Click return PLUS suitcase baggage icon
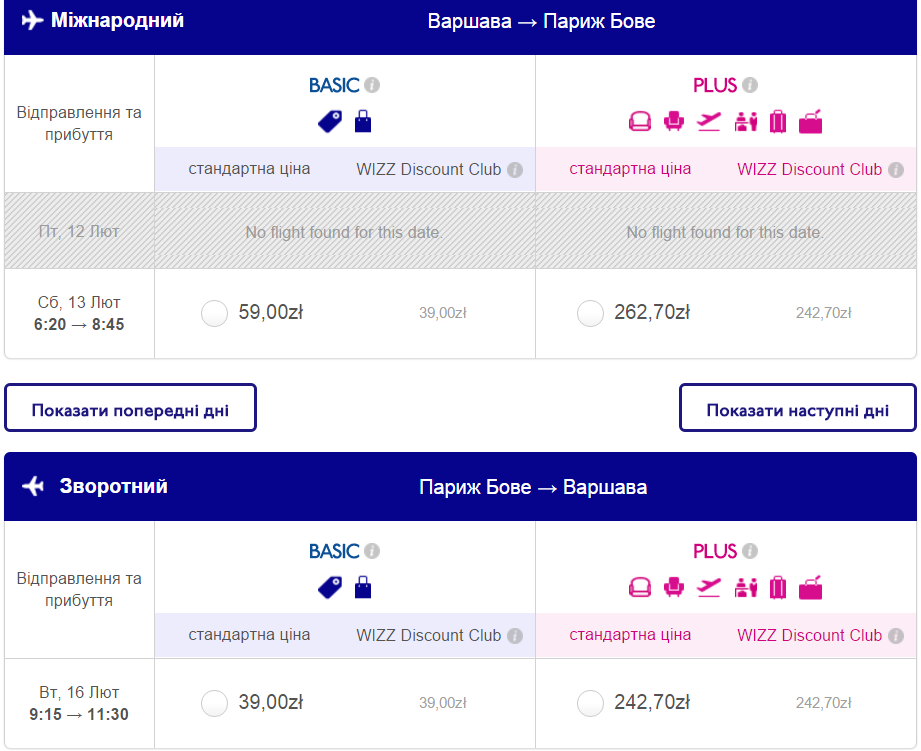The height and width of the screenshot is (751, 921). [x=778, y=587]
